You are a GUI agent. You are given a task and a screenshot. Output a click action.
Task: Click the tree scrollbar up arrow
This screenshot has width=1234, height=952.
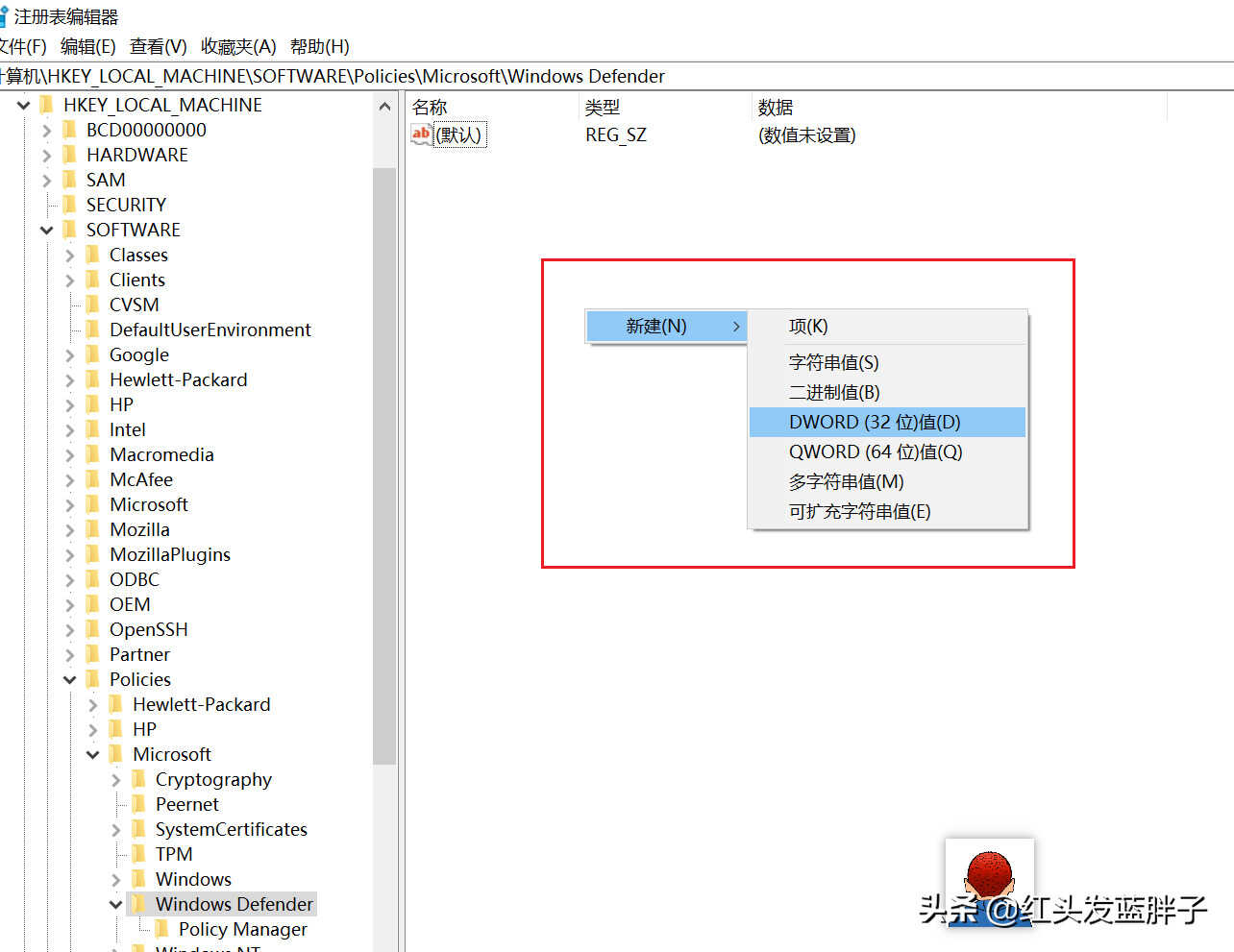click(384, 107)
